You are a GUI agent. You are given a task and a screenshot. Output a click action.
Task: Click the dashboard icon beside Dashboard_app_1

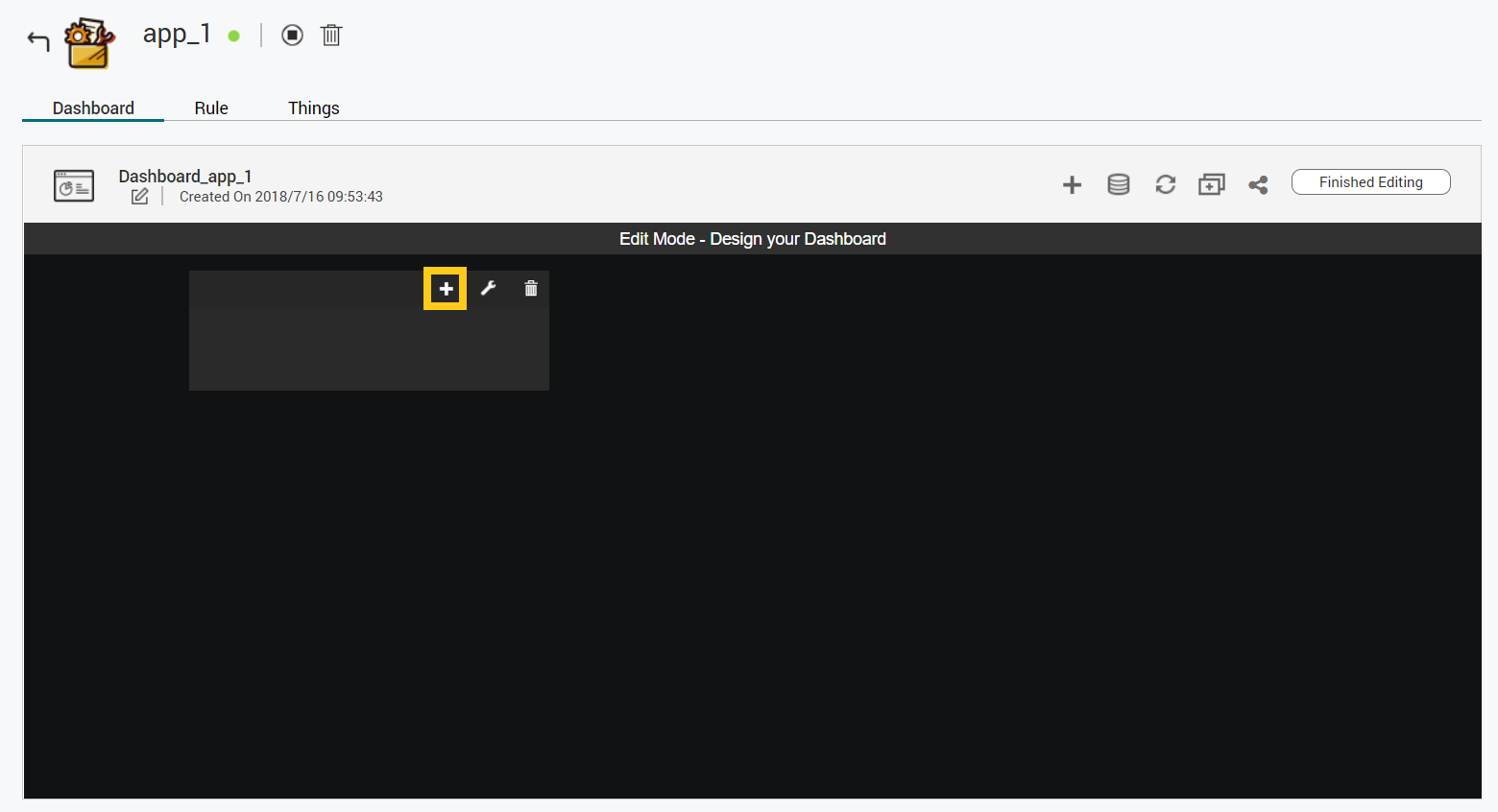pyautogui.click(x=74, y=186)
